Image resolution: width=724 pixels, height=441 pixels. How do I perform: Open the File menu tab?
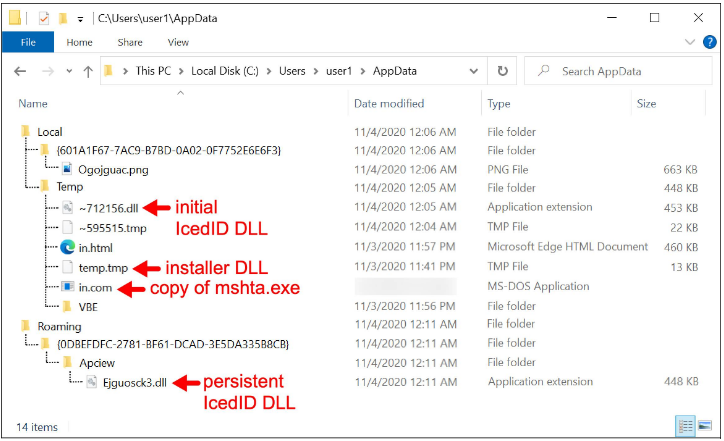pyautogui.click(x=27, y=42)
